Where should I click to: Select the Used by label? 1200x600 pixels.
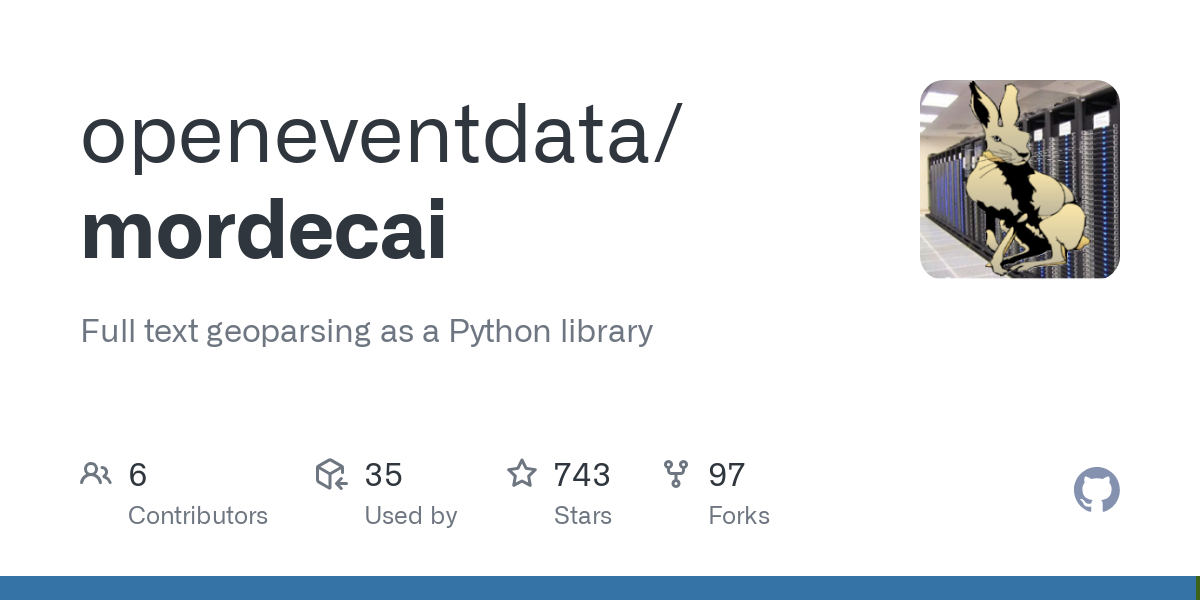click(411, 516)
